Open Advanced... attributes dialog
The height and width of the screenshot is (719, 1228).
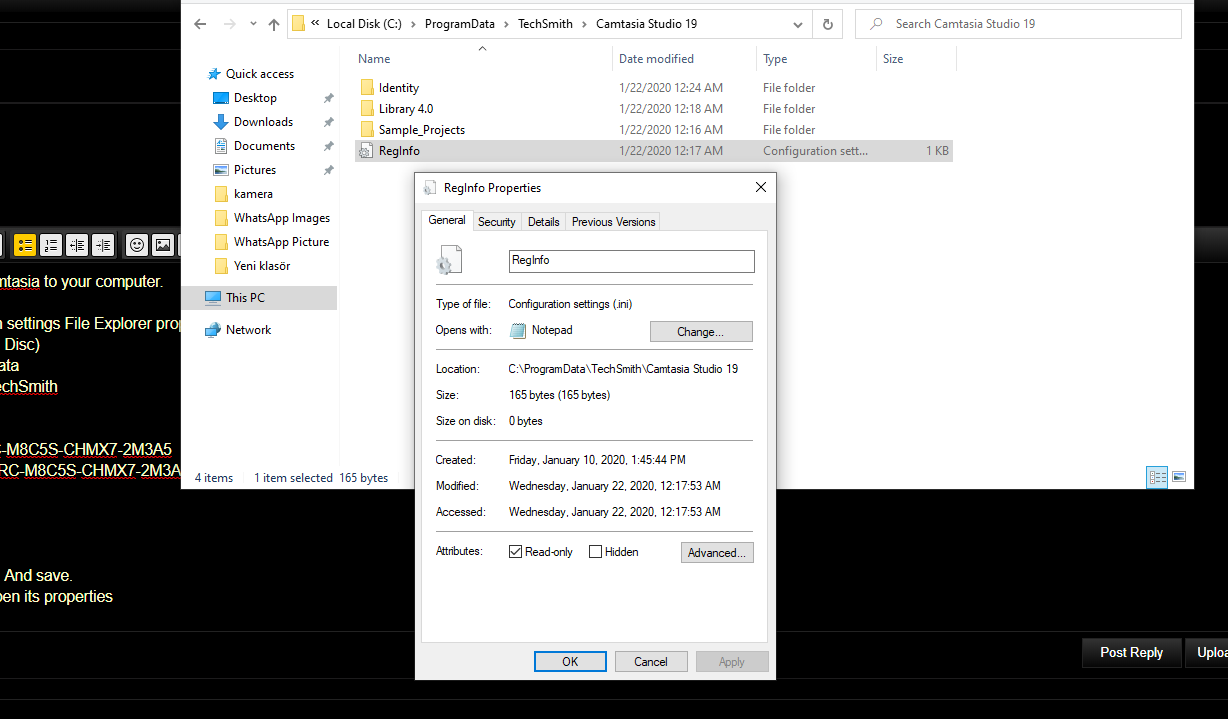tap(717, 553)
